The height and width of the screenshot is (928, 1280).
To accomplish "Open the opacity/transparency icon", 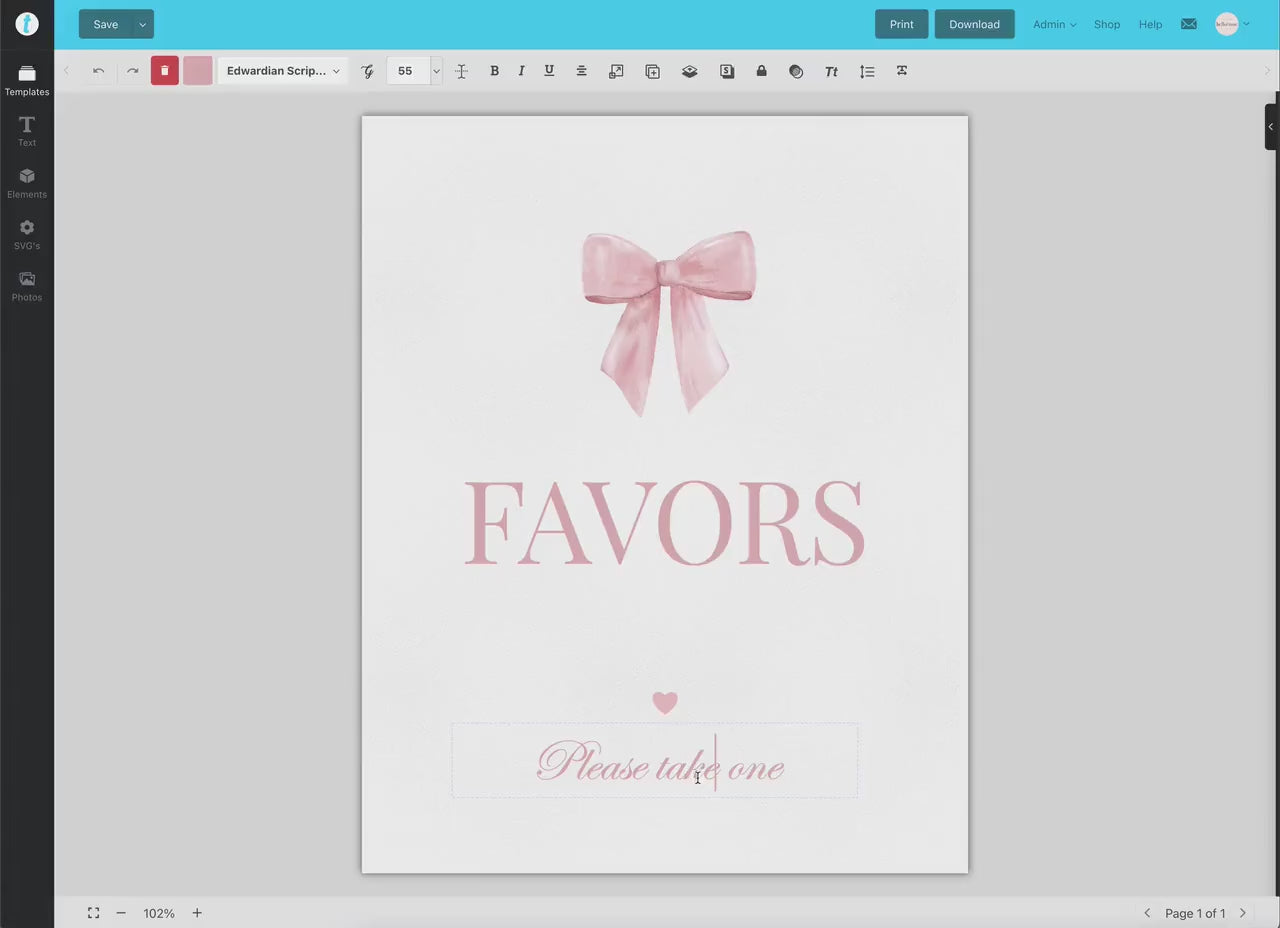I will 796,71.
